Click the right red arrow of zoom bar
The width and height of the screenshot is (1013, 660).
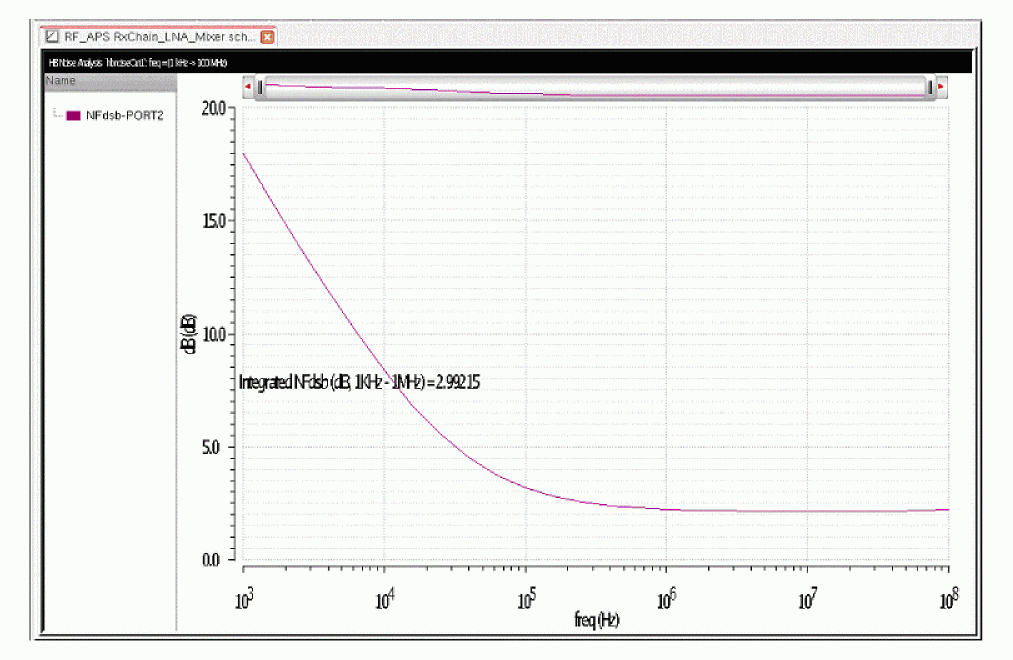[x=941, y=86]
